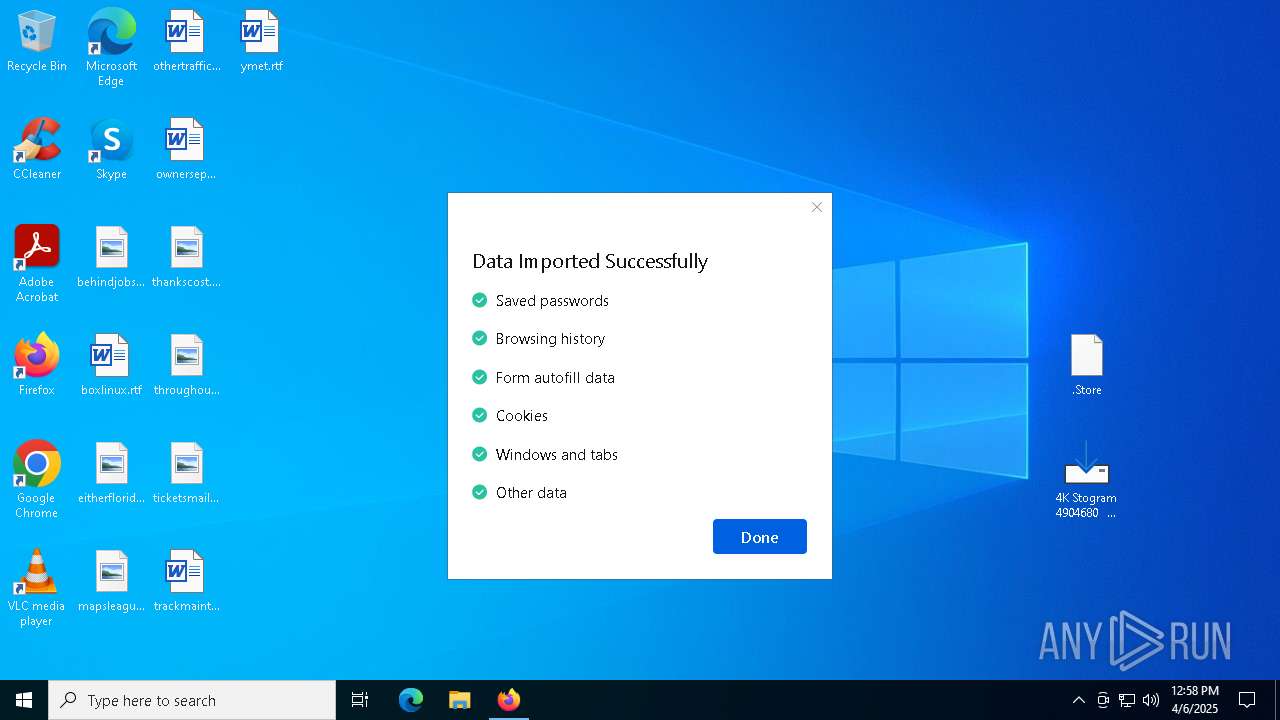The image size is (1280, 720).
Task: Select the ticketsmail image file
Action: point(186,474)
